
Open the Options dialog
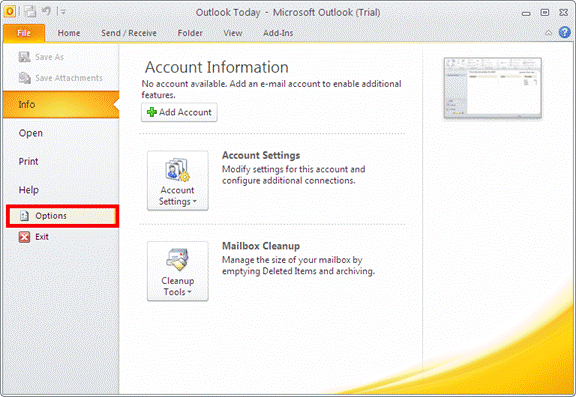click(62, 216)
